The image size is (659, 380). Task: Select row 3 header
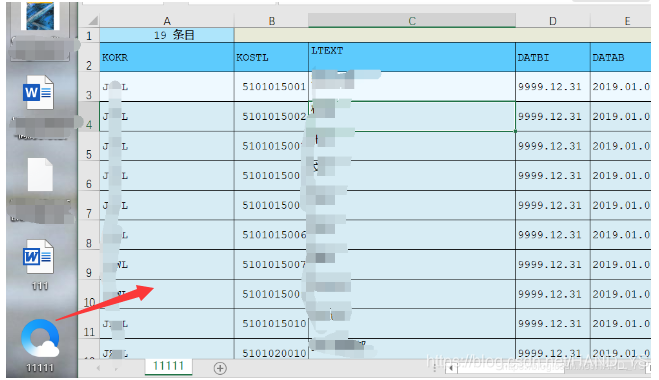click(x=89, y=87)
